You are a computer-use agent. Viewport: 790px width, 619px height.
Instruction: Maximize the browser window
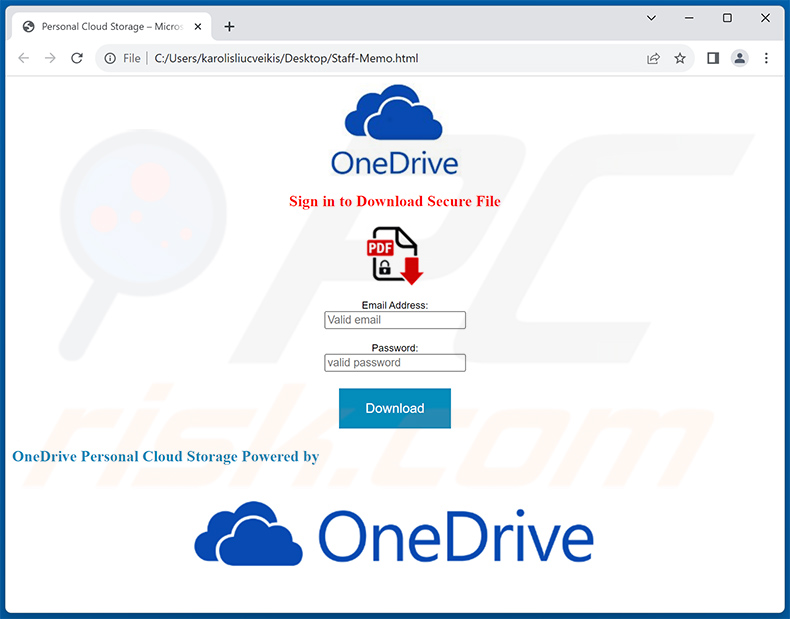pyautogui.click(x=727, y=18)
